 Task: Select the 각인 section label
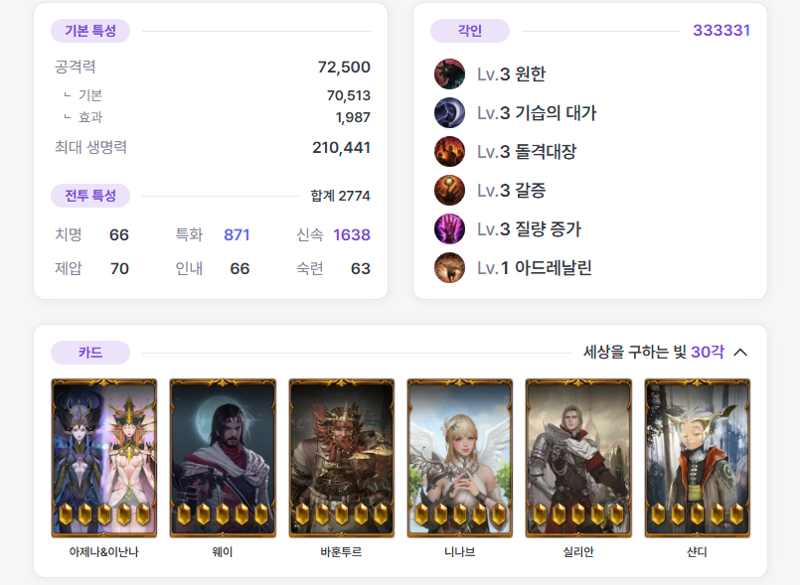[470, 31]
